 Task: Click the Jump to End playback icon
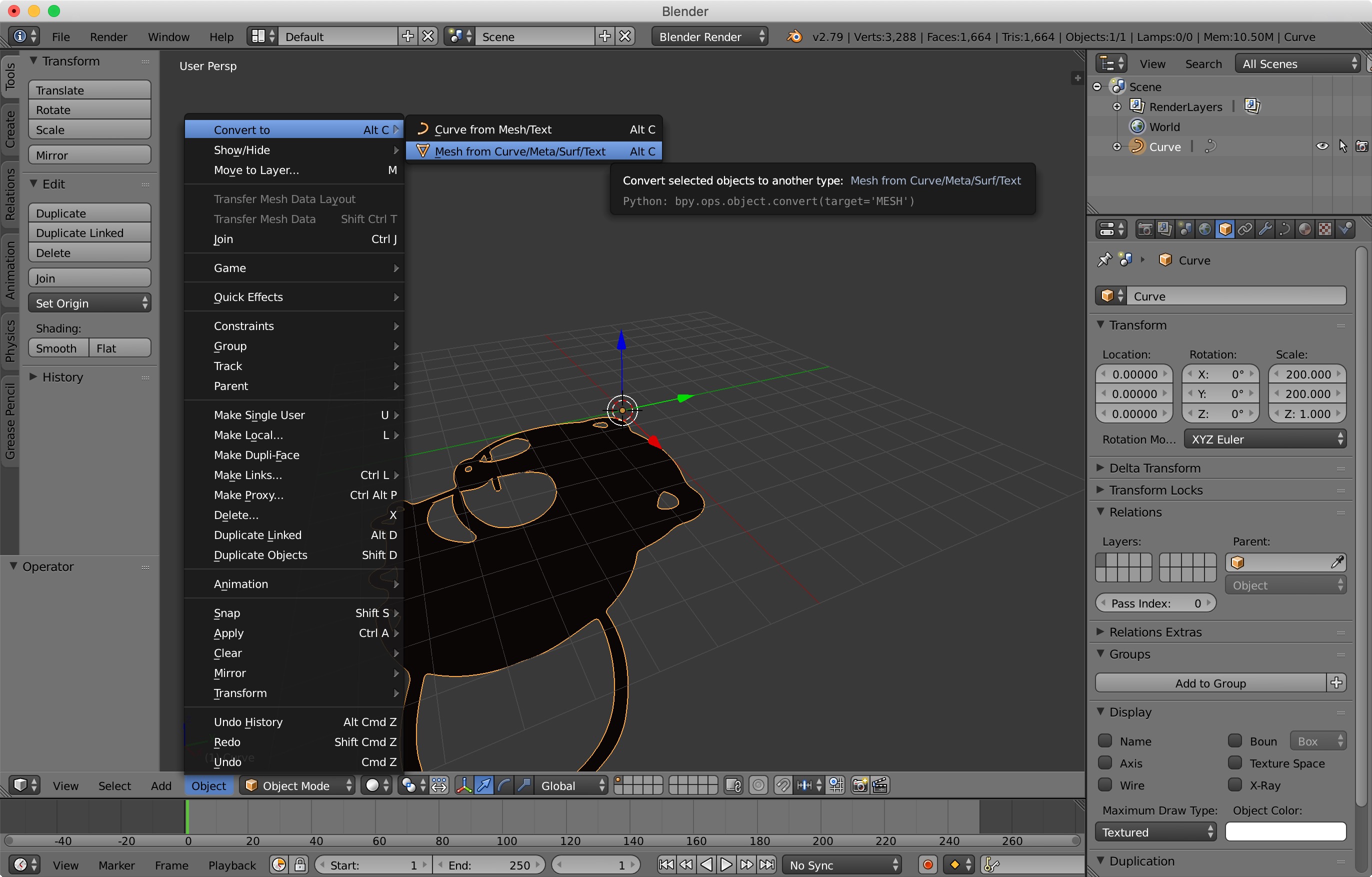click(x=767, y=864)
